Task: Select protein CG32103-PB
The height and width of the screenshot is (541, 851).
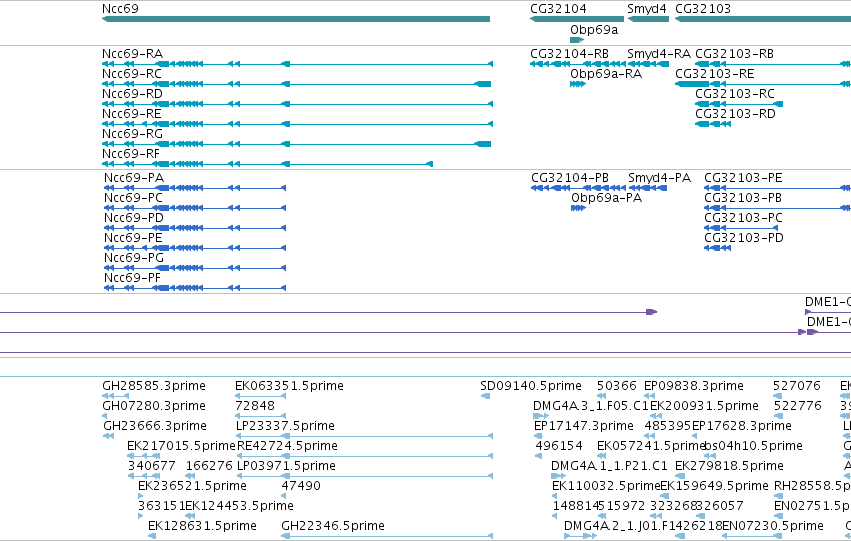Action: tap(777, 208)
